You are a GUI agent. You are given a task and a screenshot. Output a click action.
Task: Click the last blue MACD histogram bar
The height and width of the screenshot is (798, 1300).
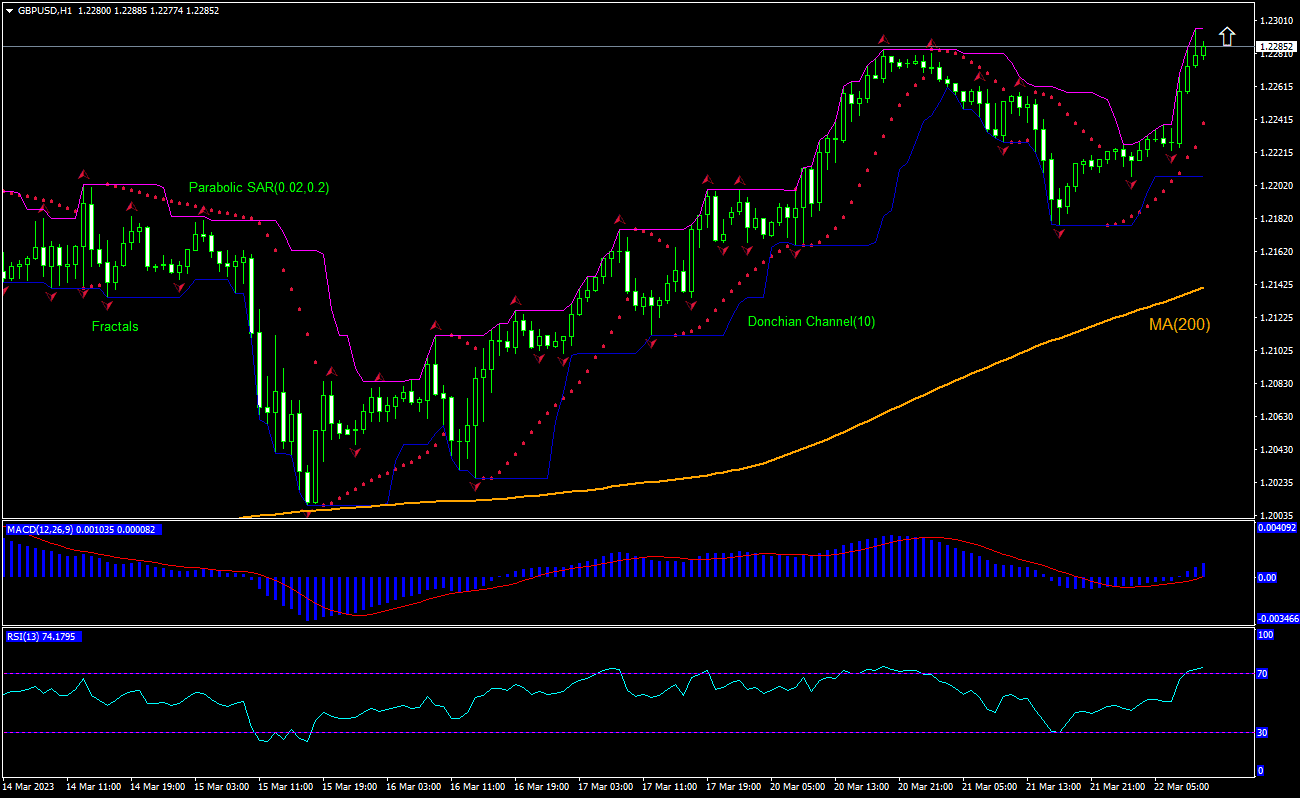[1203, 570]
